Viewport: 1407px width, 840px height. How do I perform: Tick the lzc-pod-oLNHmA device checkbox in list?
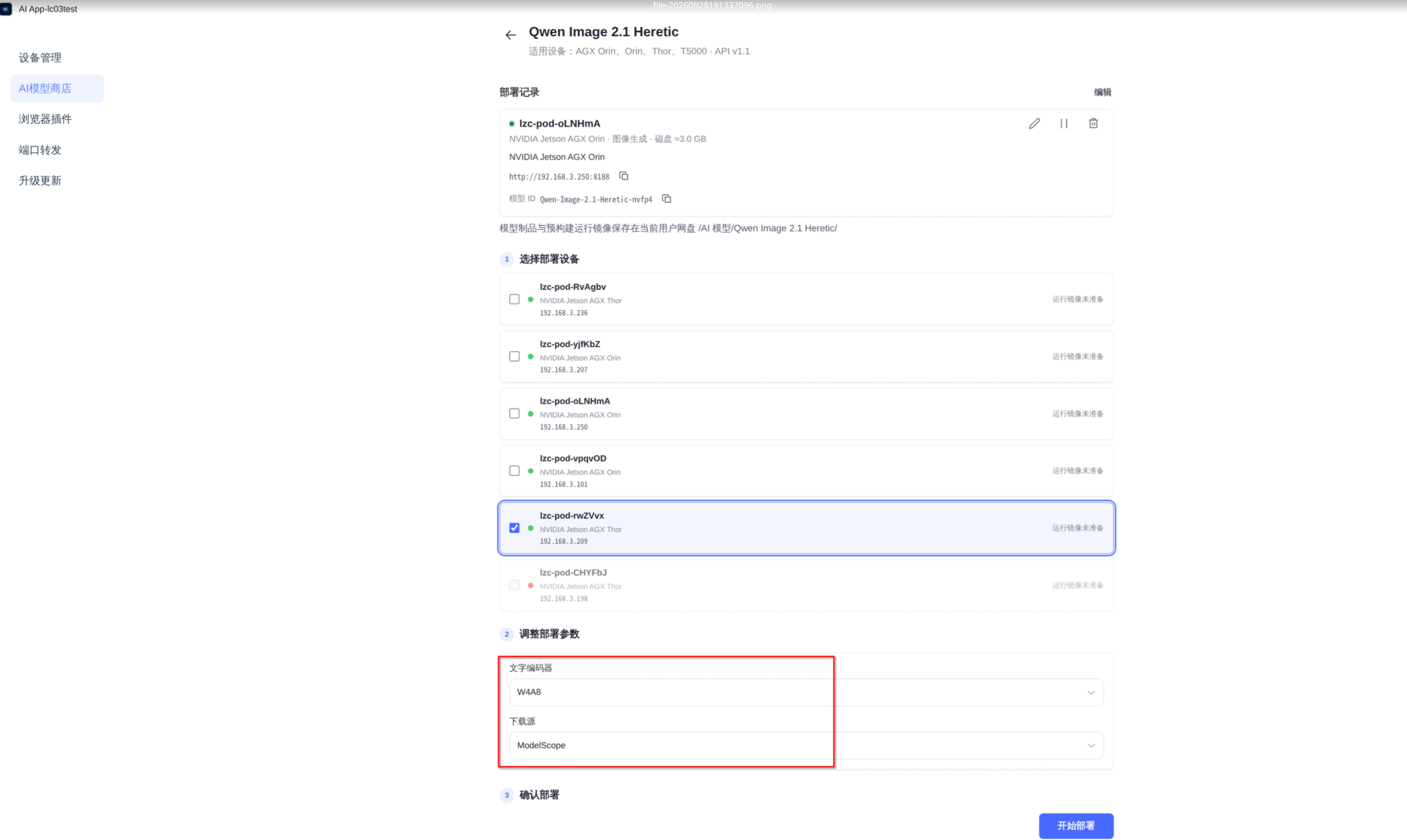[514, 413]
